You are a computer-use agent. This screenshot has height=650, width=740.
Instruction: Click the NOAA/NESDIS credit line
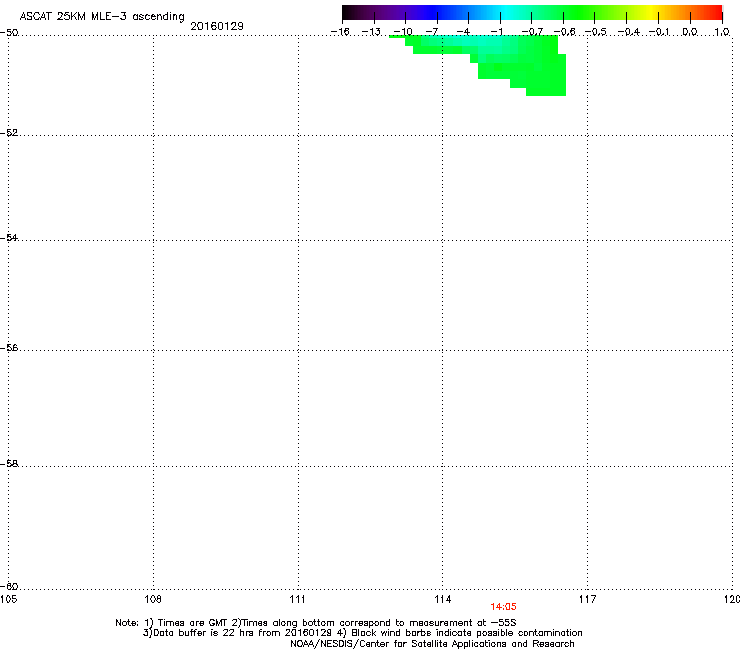[x=432, y=644]
